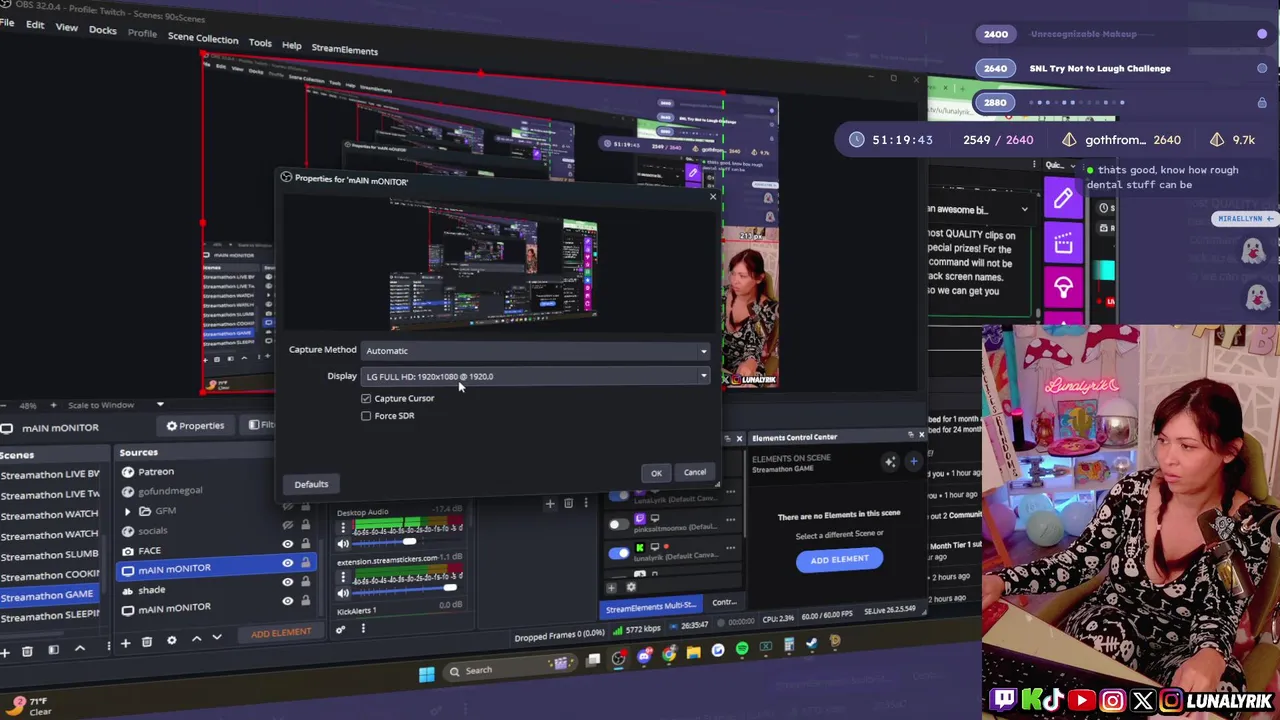Mute extension.streamstickers.com audio speaker icon

tap(343, 593)
